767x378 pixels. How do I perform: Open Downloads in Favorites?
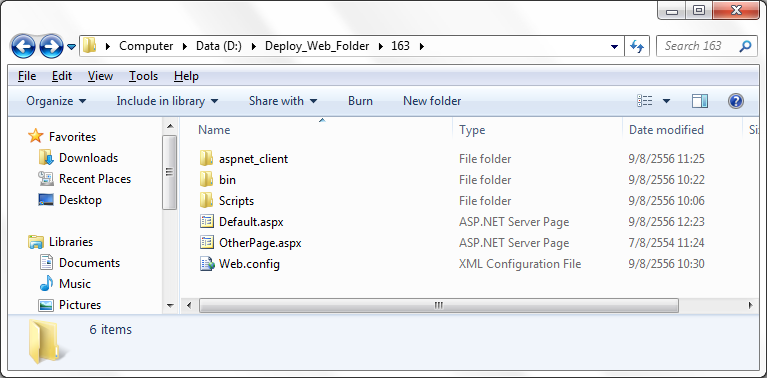click(x=88, y=157)
